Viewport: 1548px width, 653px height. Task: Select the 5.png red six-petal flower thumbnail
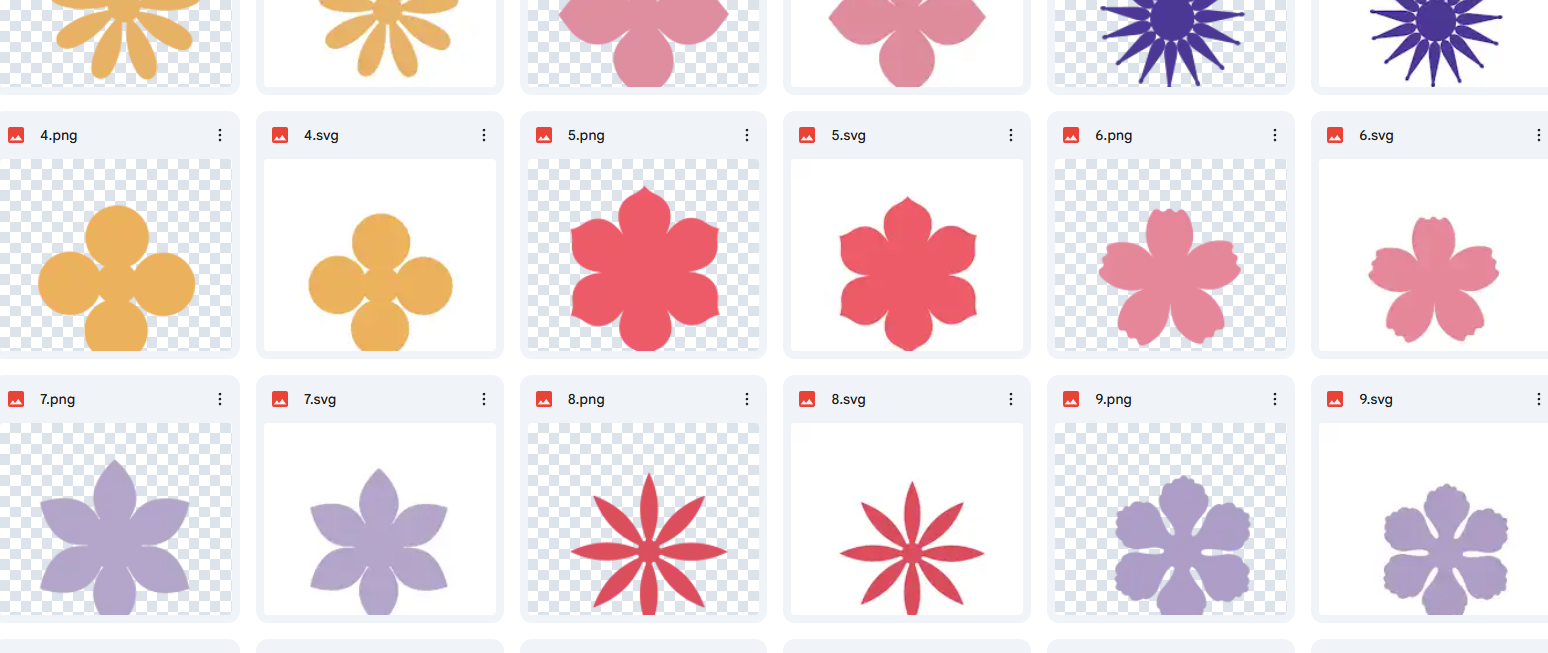coord(643,255)
